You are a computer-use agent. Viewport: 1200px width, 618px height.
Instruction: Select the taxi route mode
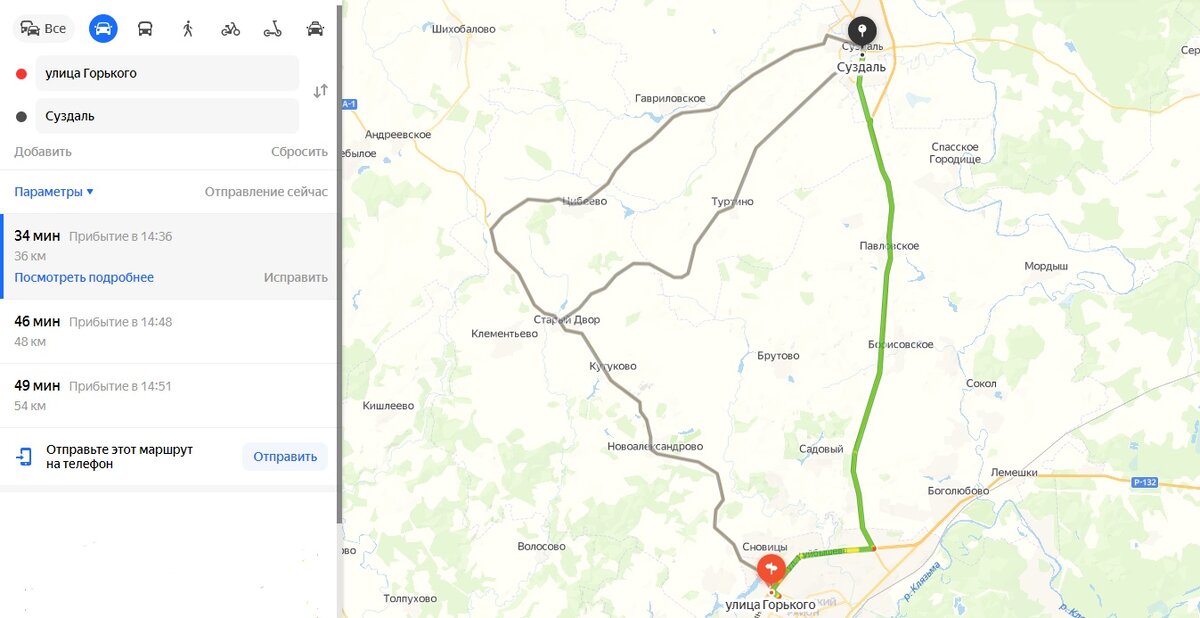click(316, 28)
